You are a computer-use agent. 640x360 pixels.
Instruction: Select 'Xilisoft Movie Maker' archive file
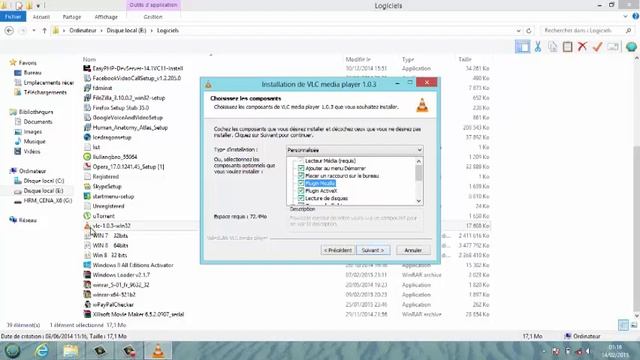(x=138, y=314)
